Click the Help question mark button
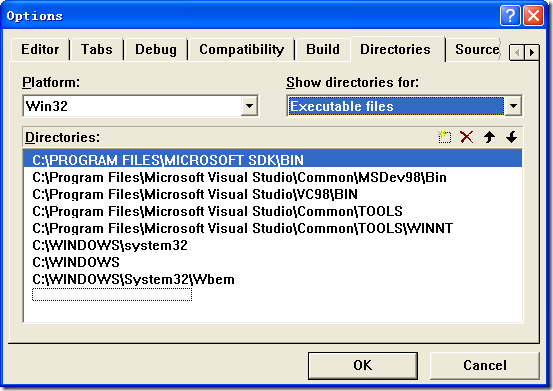The height and width of the screenshot is (391, 553). click(x=510, y=16)
